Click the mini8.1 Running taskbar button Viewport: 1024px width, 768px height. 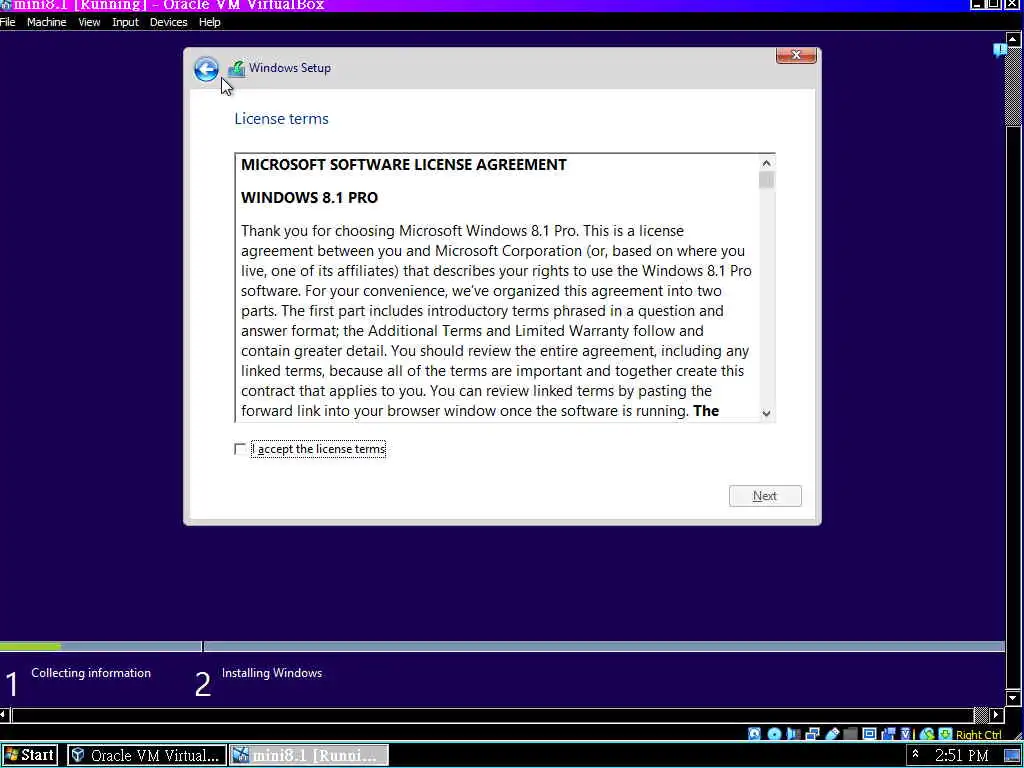click(309, 756)
